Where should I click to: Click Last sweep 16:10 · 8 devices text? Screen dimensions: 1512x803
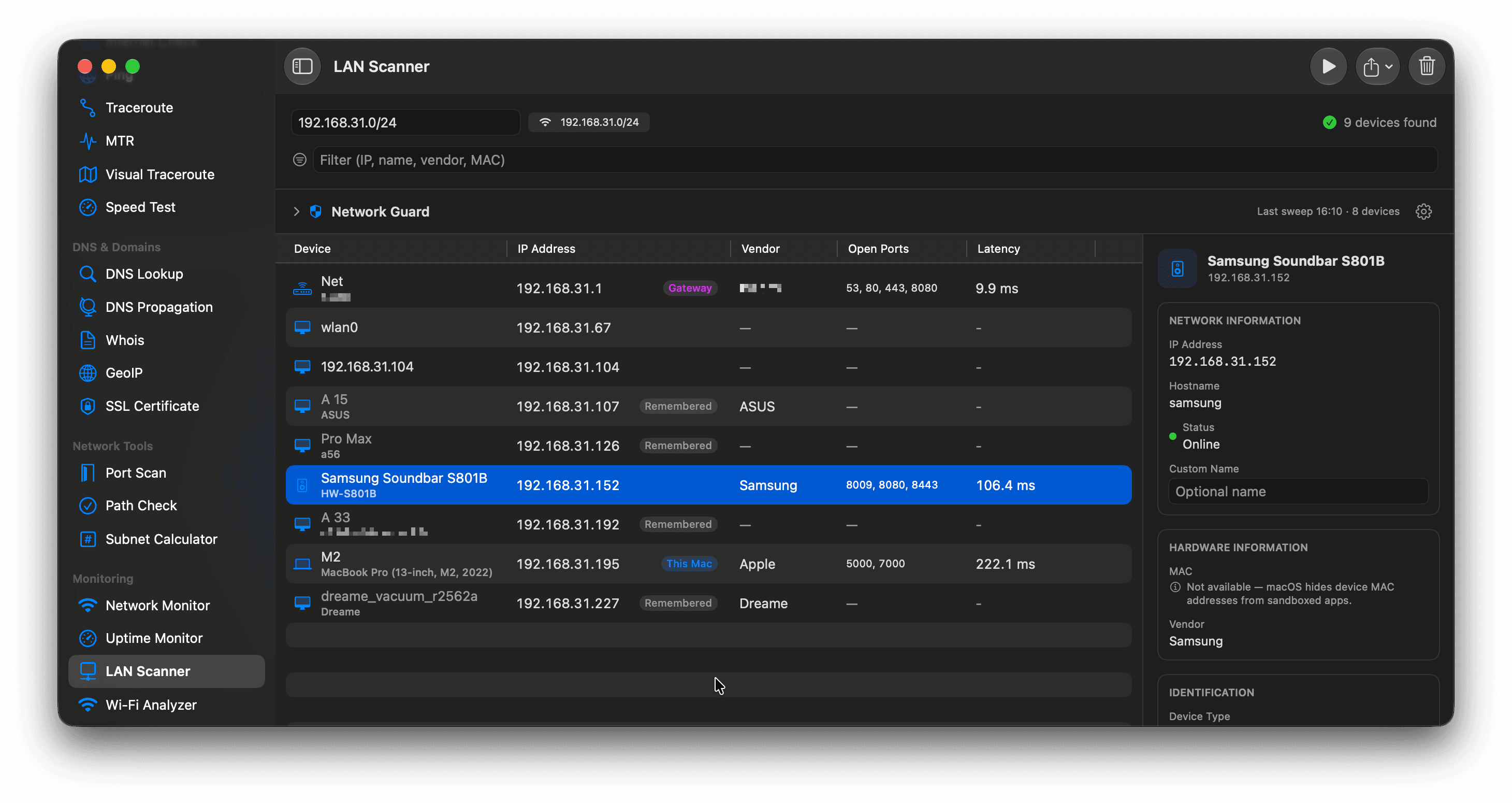click(x=1328, y=211)
